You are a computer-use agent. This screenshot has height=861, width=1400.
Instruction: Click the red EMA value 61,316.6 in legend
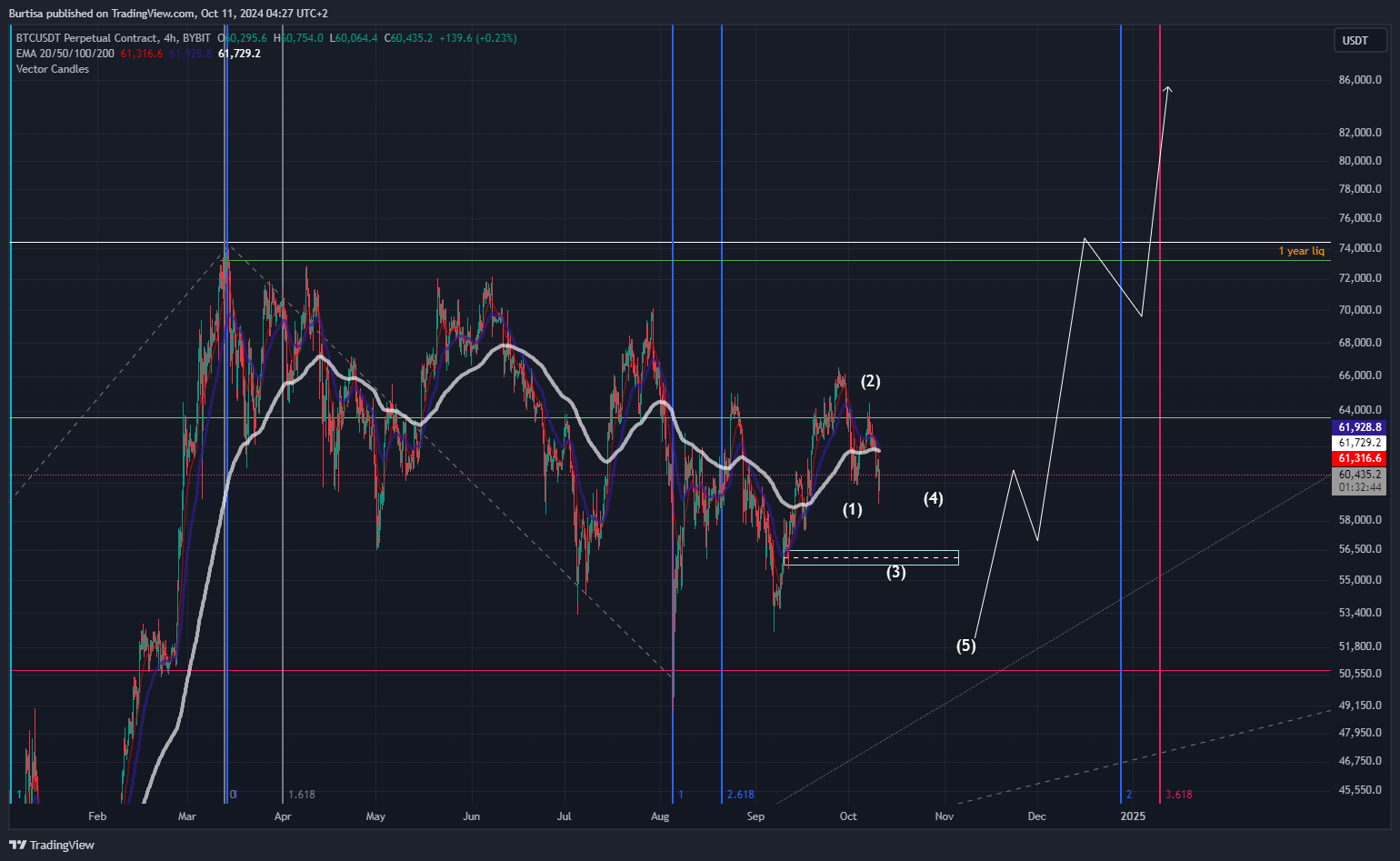point(142,54)
